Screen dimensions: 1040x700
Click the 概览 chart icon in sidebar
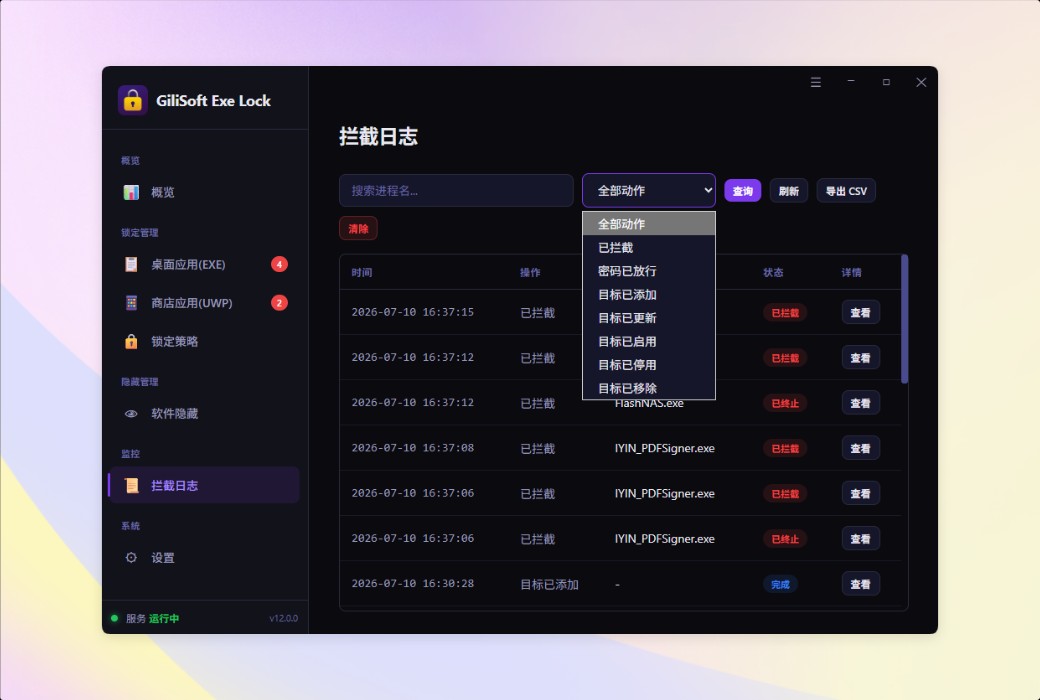(x=131, y=192)
